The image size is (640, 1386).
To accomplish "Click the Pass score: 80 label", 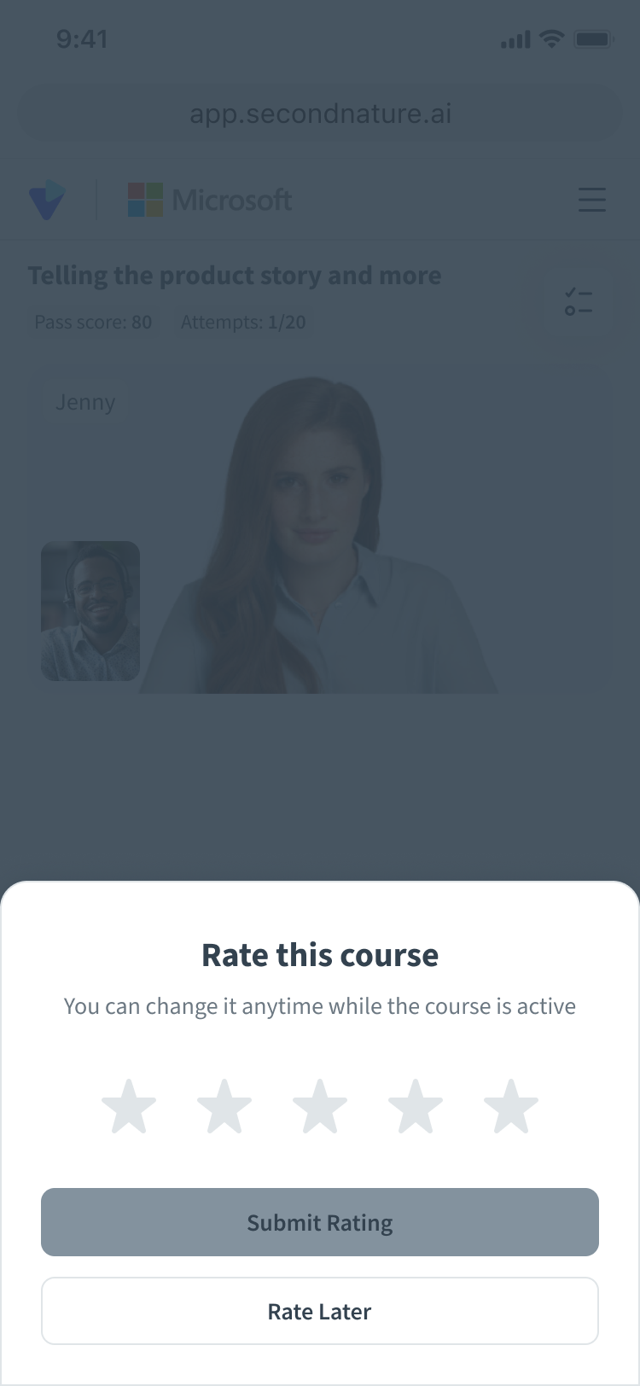I will (93, 322).
